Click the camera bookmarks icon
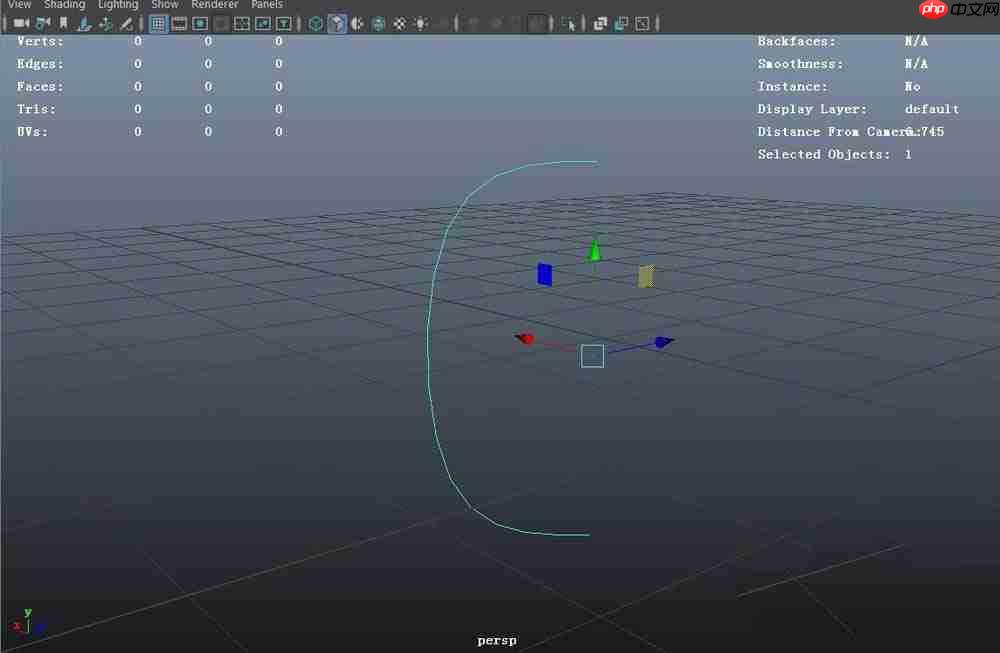 64,23
